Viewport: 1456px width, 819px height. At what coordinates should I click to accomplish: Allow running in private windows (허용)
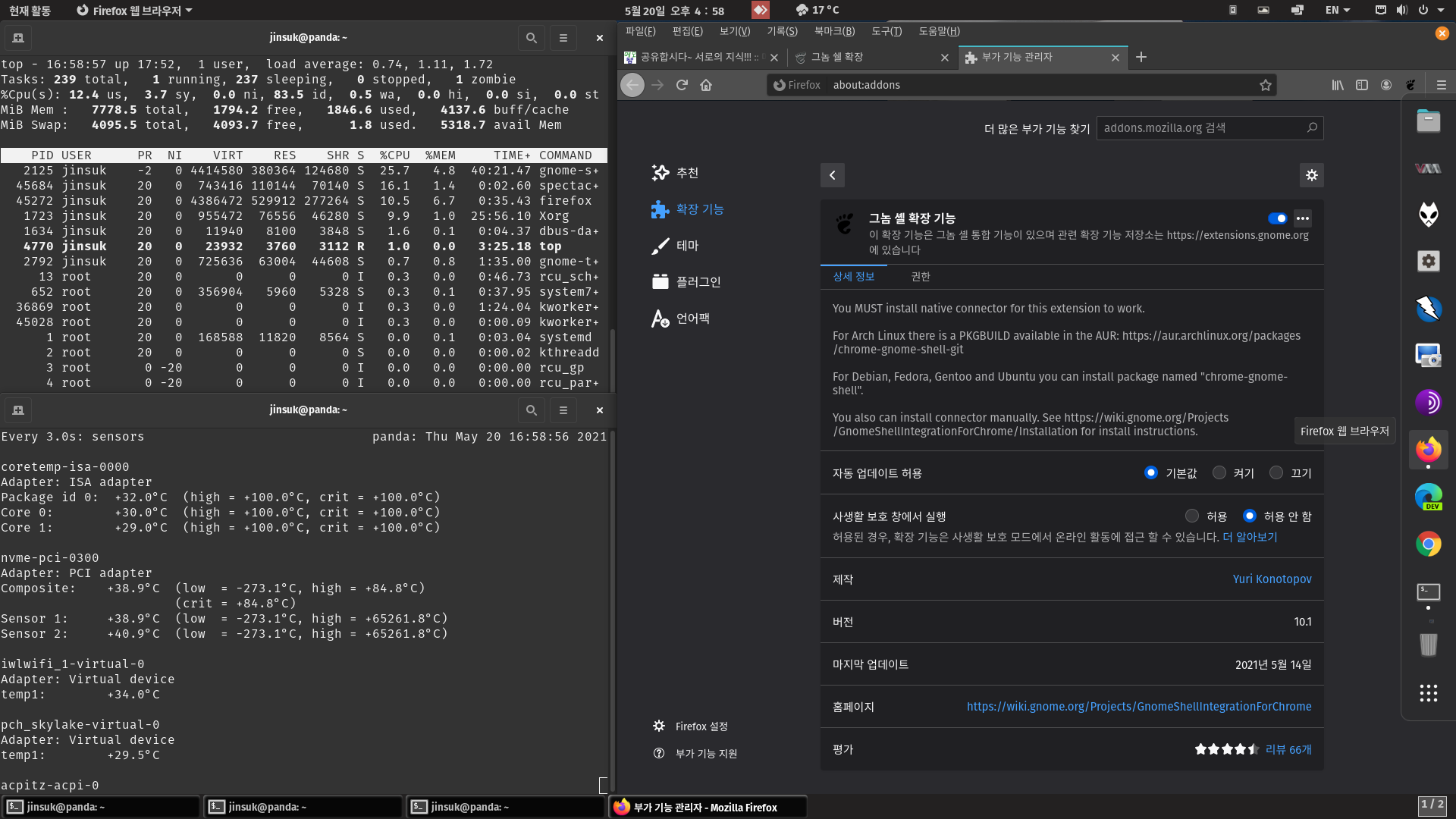[1192, 516]
